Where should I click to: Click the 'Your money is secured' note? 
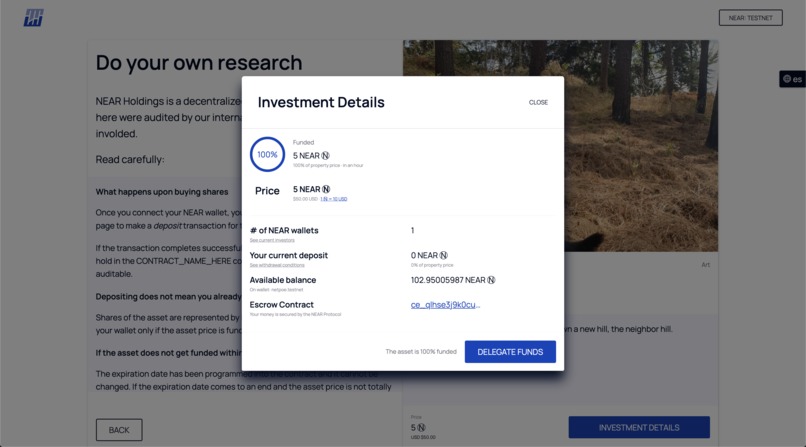click(x=295, y=314)
